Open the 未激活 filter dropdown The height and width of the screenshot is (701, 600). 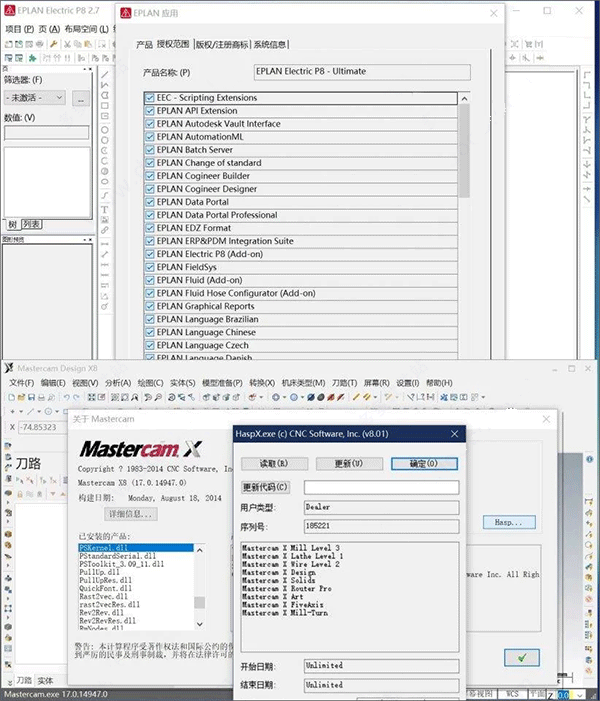pyautogui.click(x=35, y=97)
